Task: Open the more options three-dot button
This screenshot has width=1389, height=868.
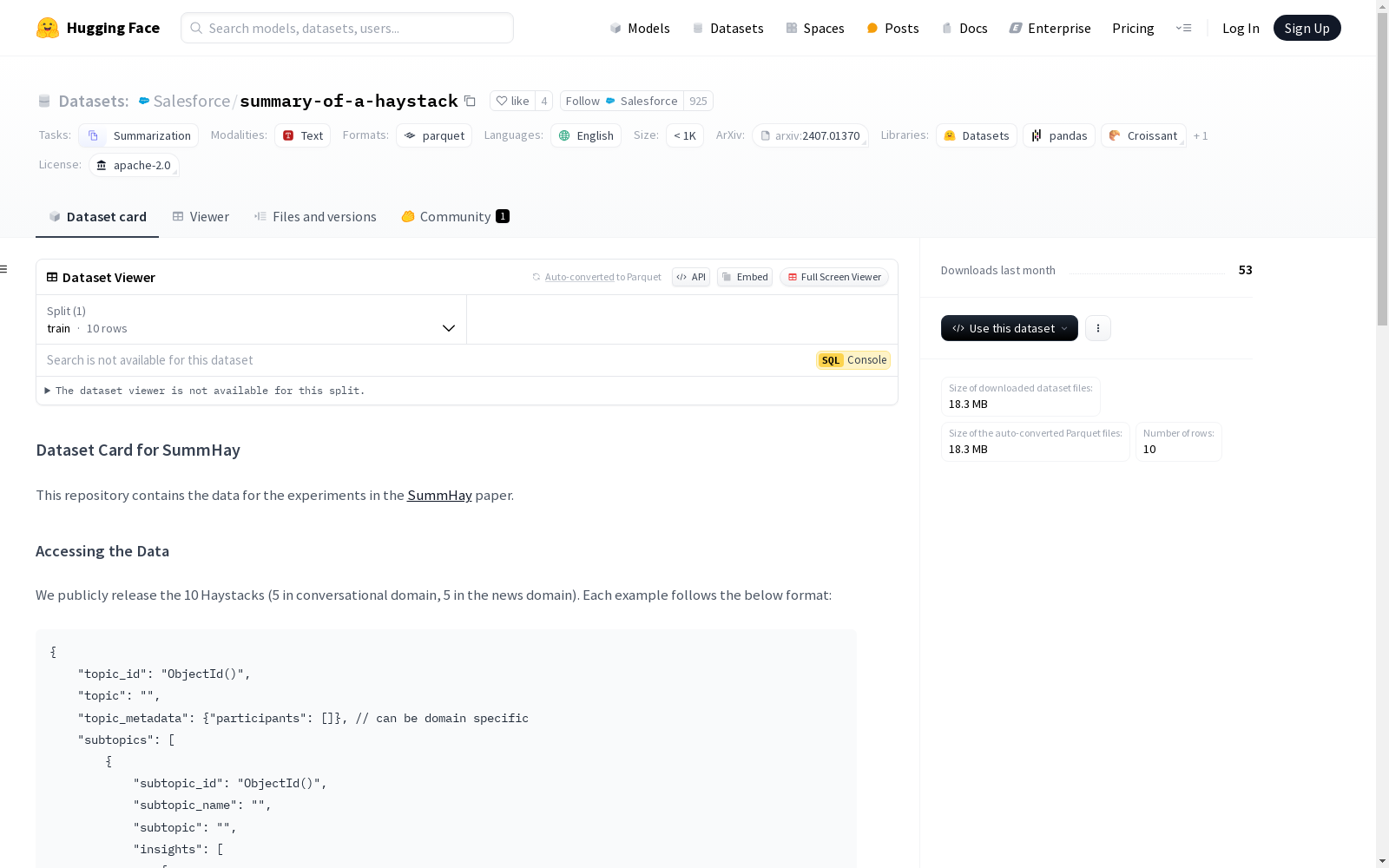Action: point(1098,328)
